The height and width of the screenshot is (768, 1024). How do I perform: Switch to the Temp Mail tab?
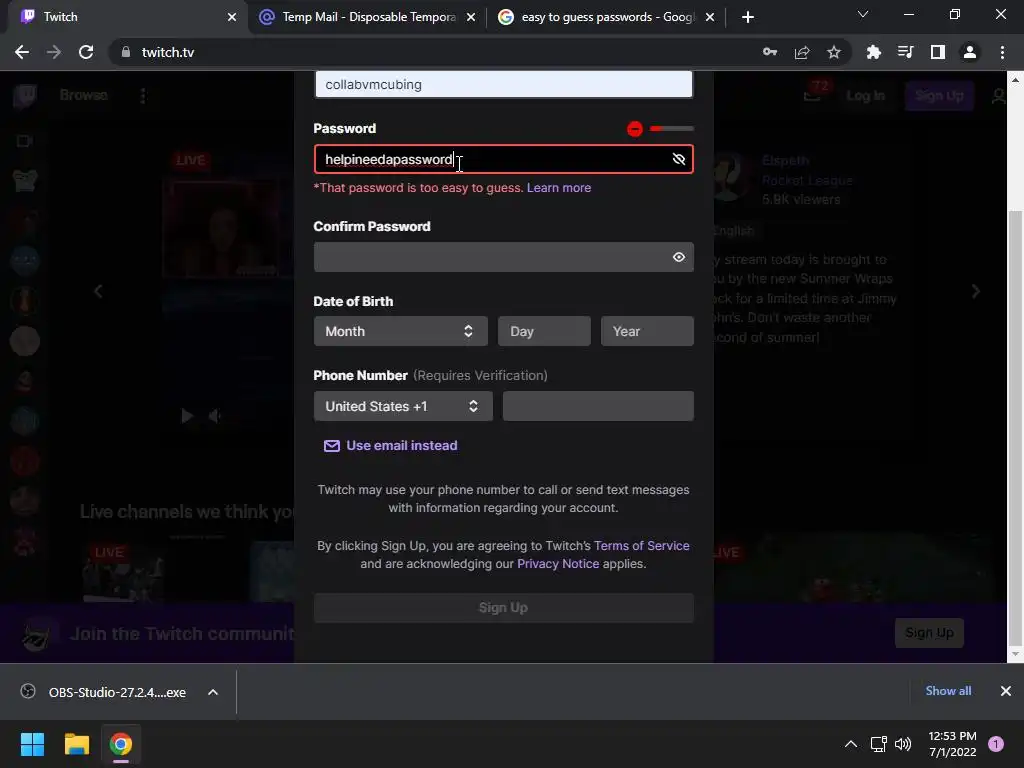366,17
